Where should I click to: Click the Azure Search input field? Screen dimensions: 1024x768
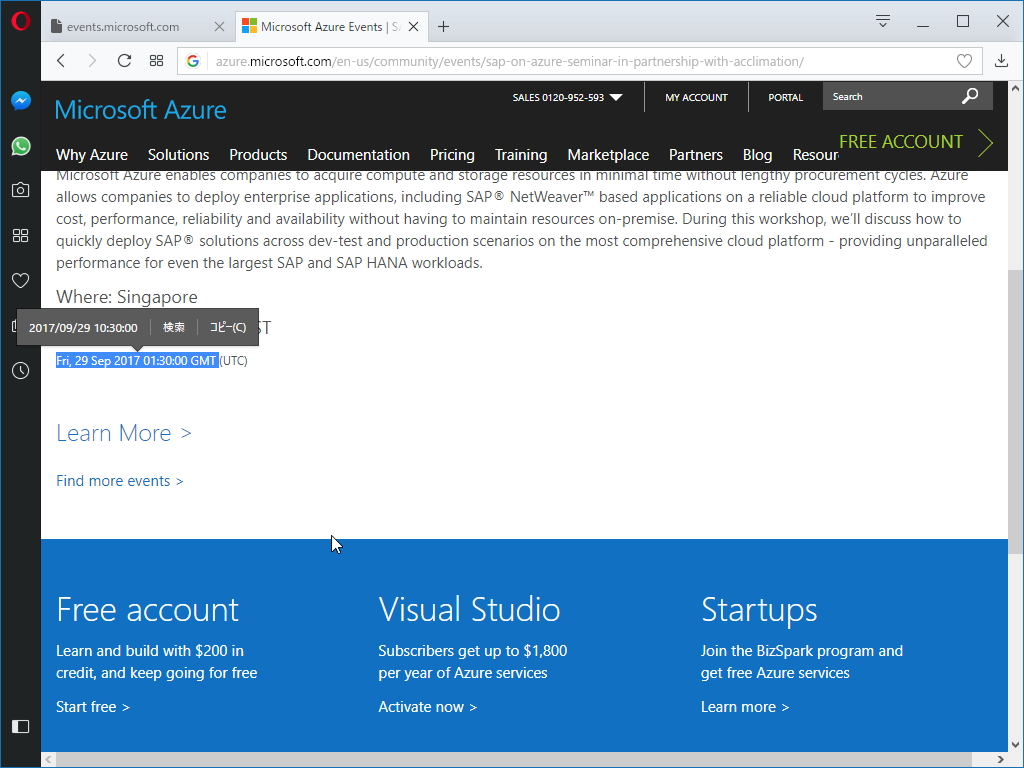click(x=888, y=96)
